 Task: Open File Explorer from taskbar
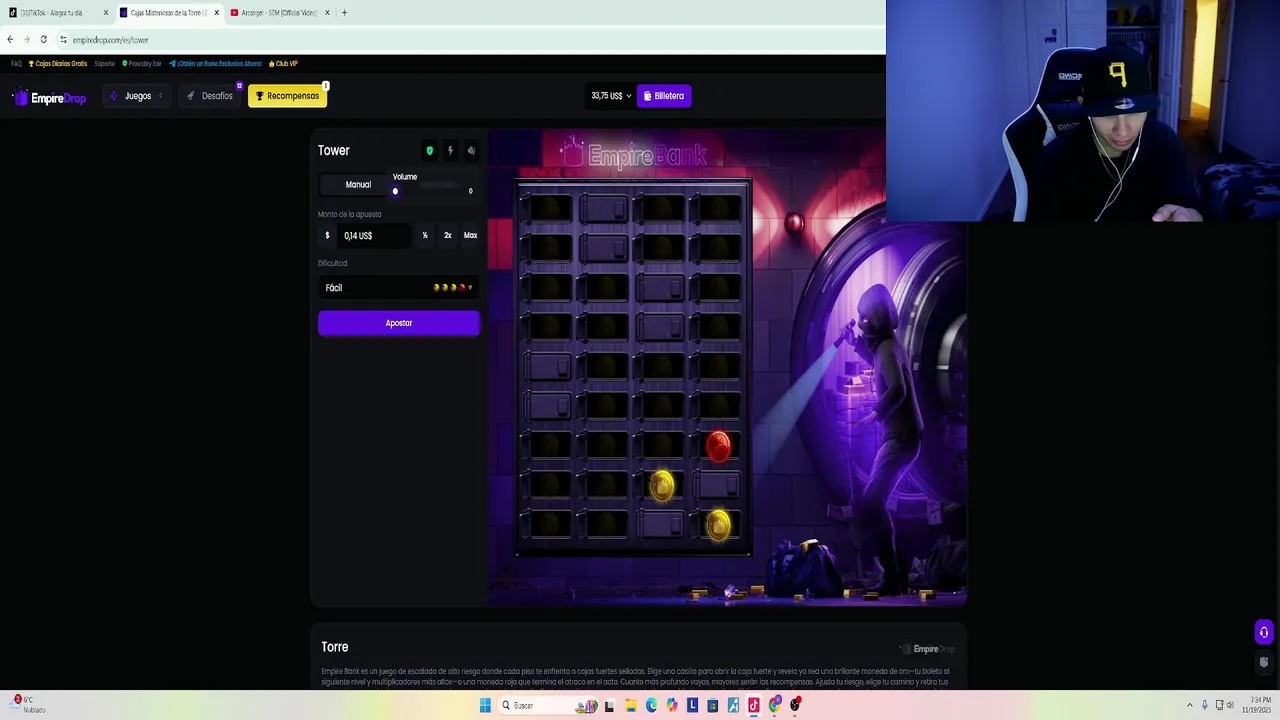(x=630, y=706)
